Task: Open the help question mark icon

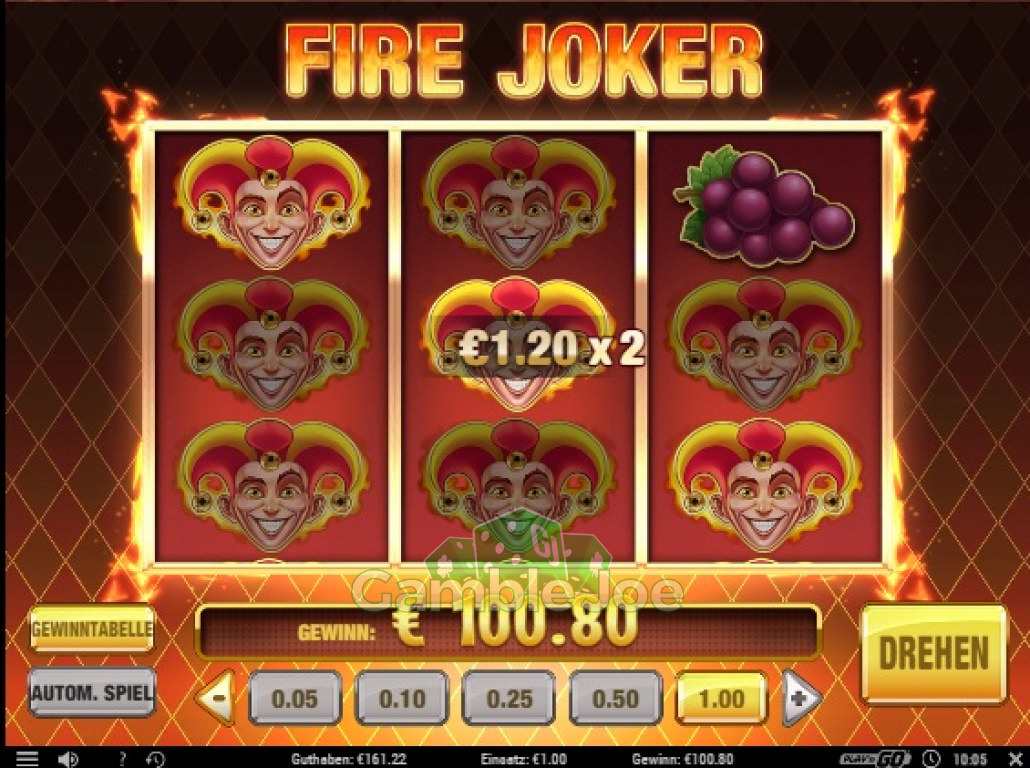Action: tap(121, 759)
